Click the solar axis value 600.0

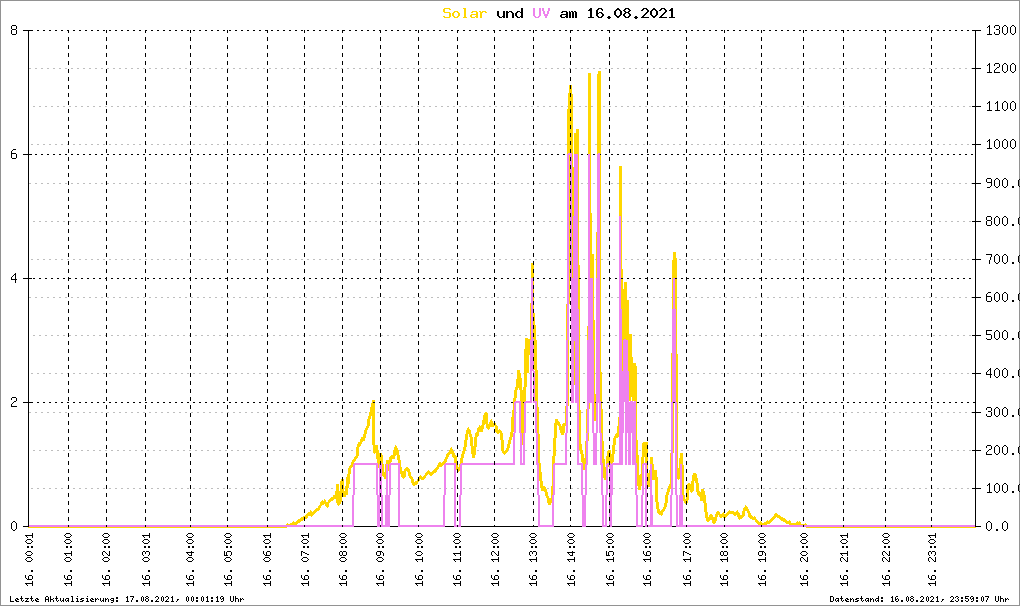(1002, 297)
